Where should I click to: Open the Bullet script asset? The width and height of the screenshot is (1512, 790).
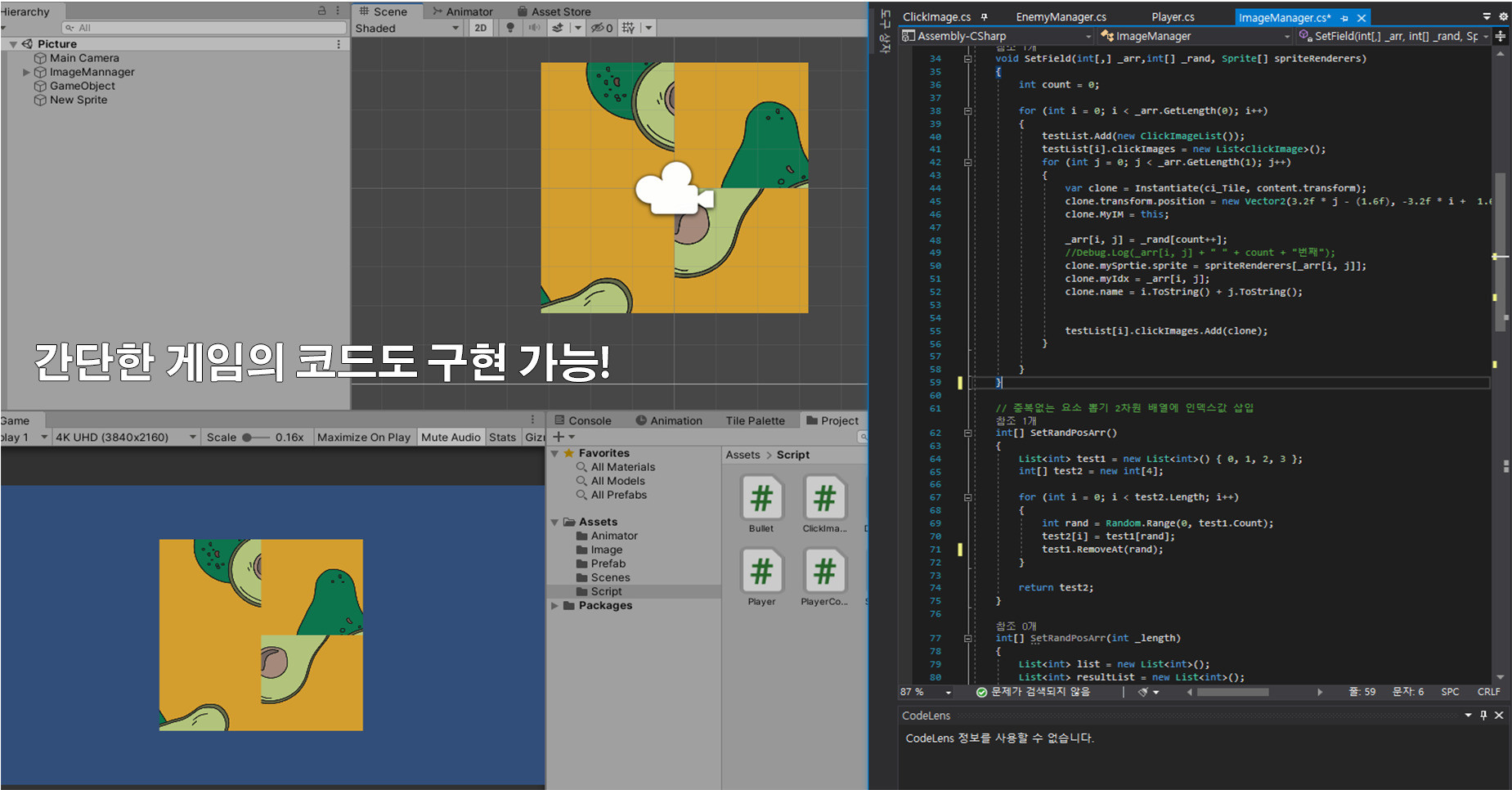[761, 499]
